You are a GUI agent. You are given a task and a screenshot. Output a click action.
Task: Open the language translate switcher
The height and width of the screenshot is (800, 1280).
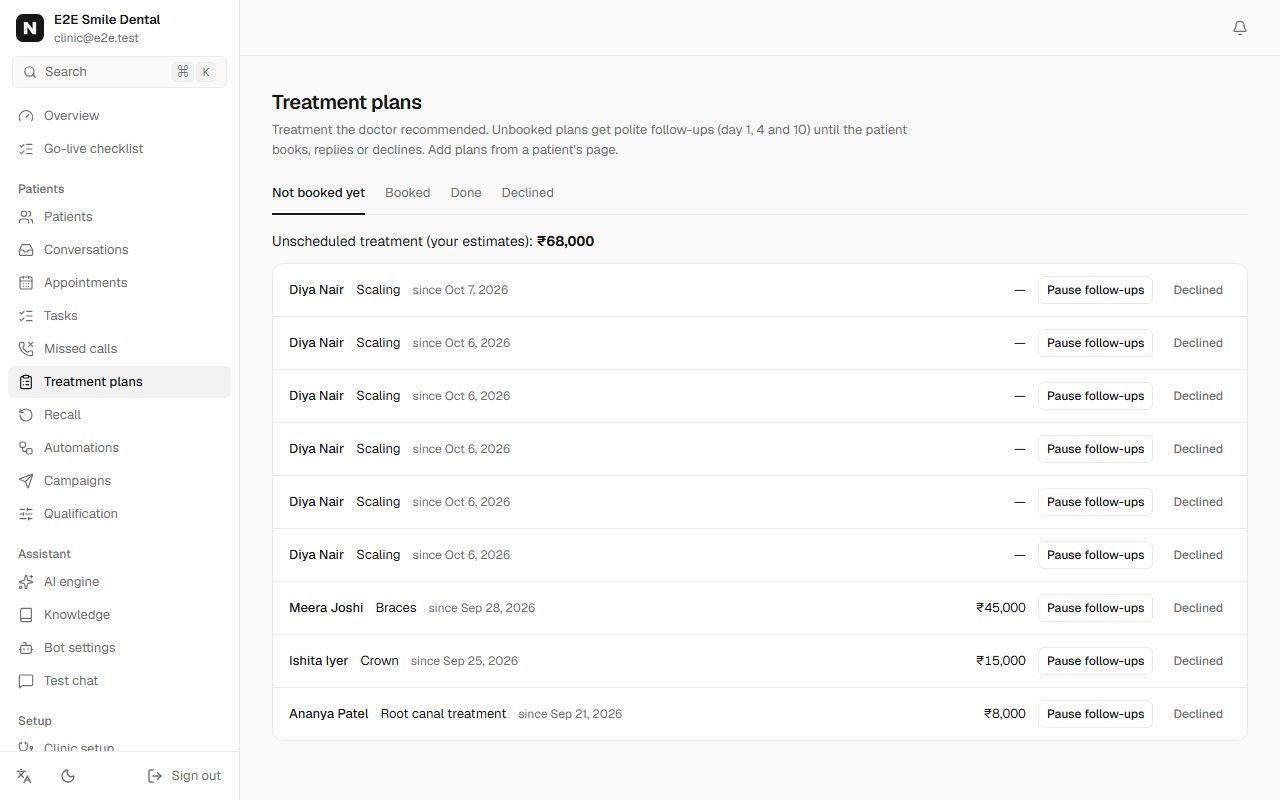[25, 776]
